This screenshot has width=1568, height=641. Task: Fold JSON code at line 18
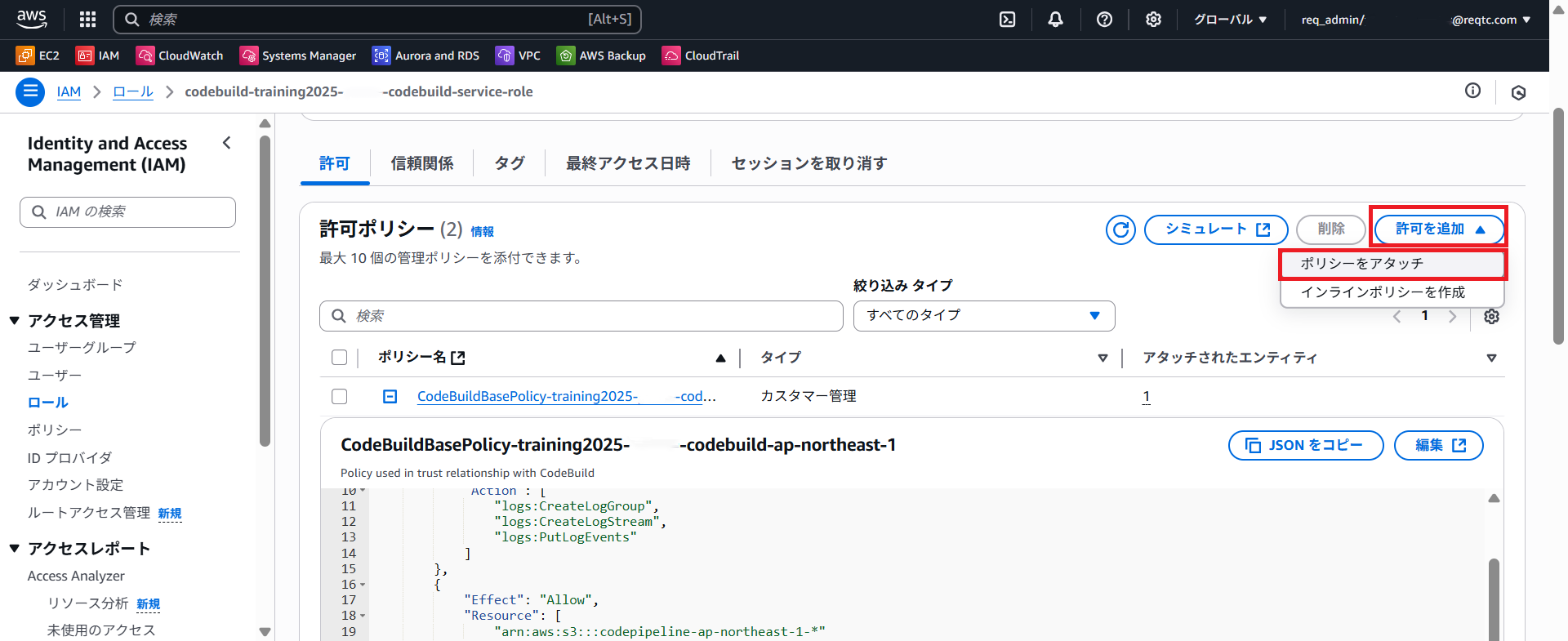tap(363, 616)
